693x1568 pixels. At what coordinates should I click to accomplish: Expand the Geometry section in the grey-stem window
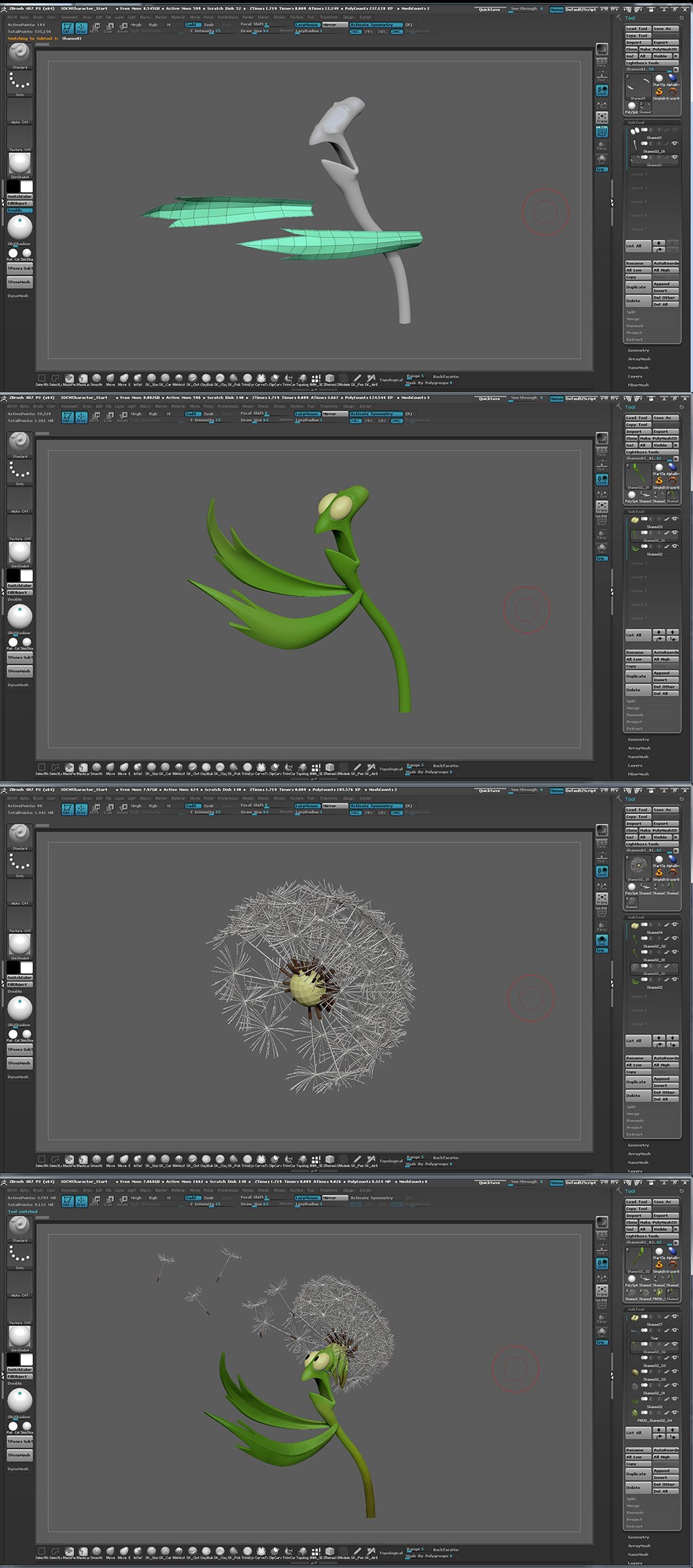(638, 350)
